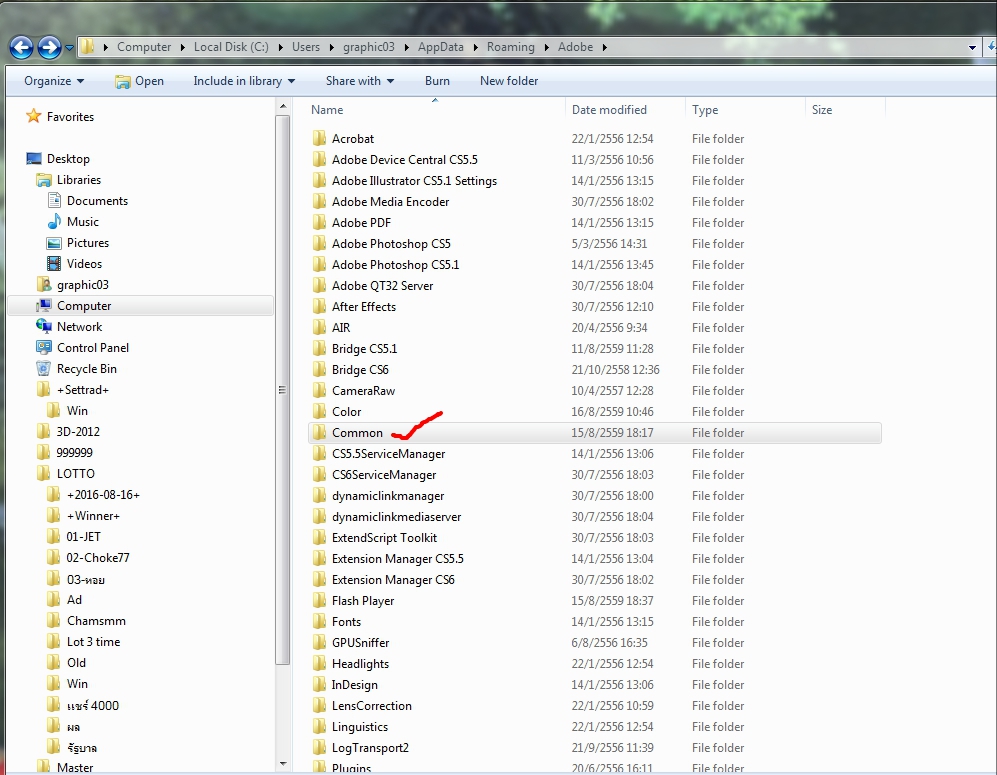Expand the arrow after Roaming breadcrumb
The image size is (997, 775).
546,47
